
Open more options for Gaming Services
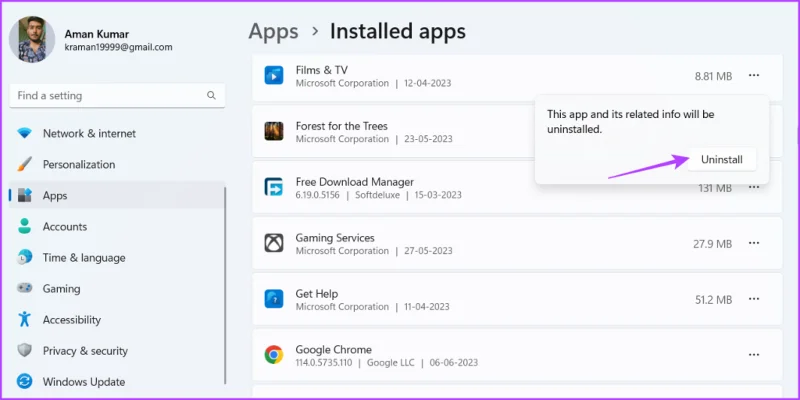[754, 243]
